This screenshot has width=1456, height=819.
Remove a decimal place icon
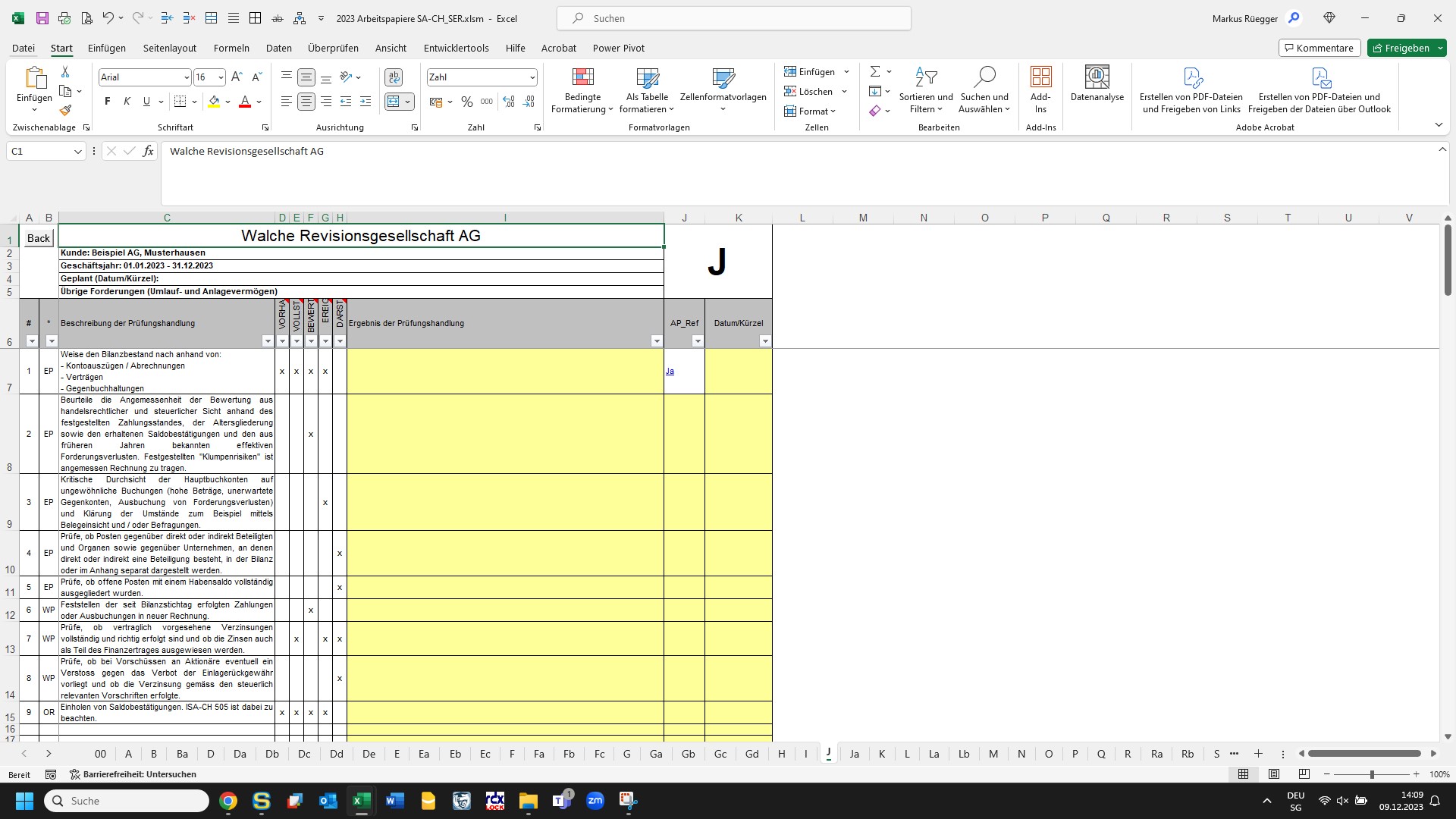pos(529,102)
